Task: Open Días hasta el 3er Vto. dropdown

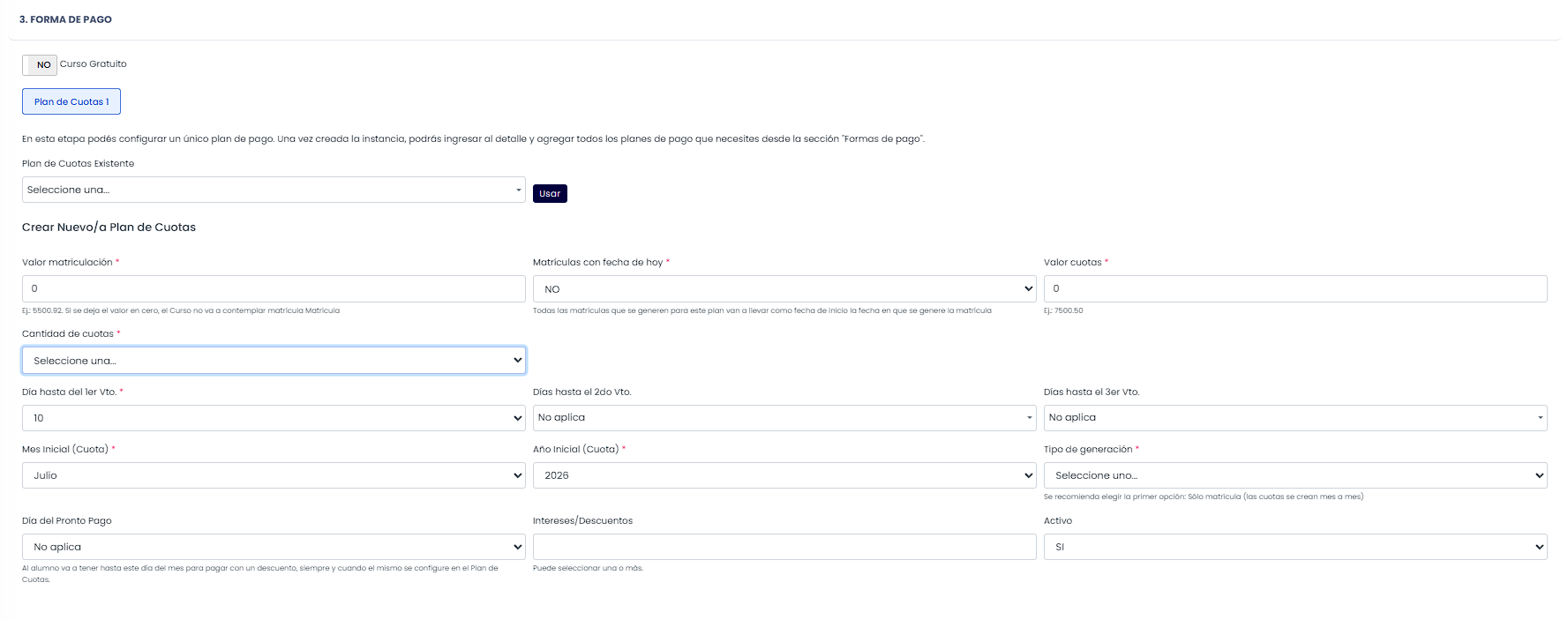Action: [1295, 418]
